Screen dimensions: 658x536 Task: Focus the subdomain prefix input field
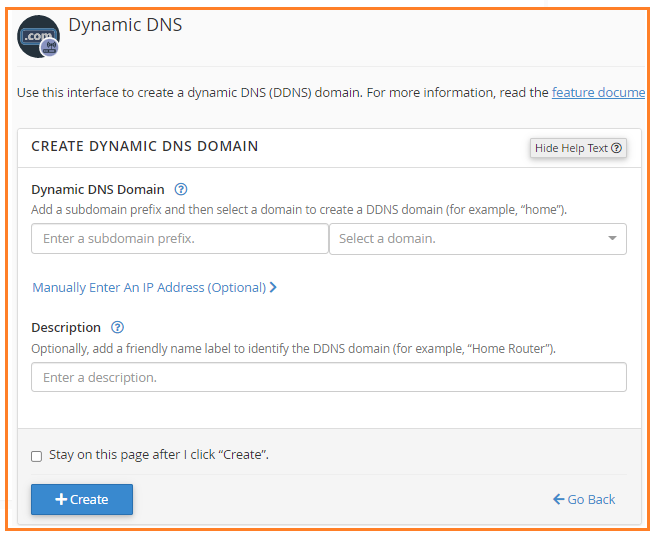180,239
